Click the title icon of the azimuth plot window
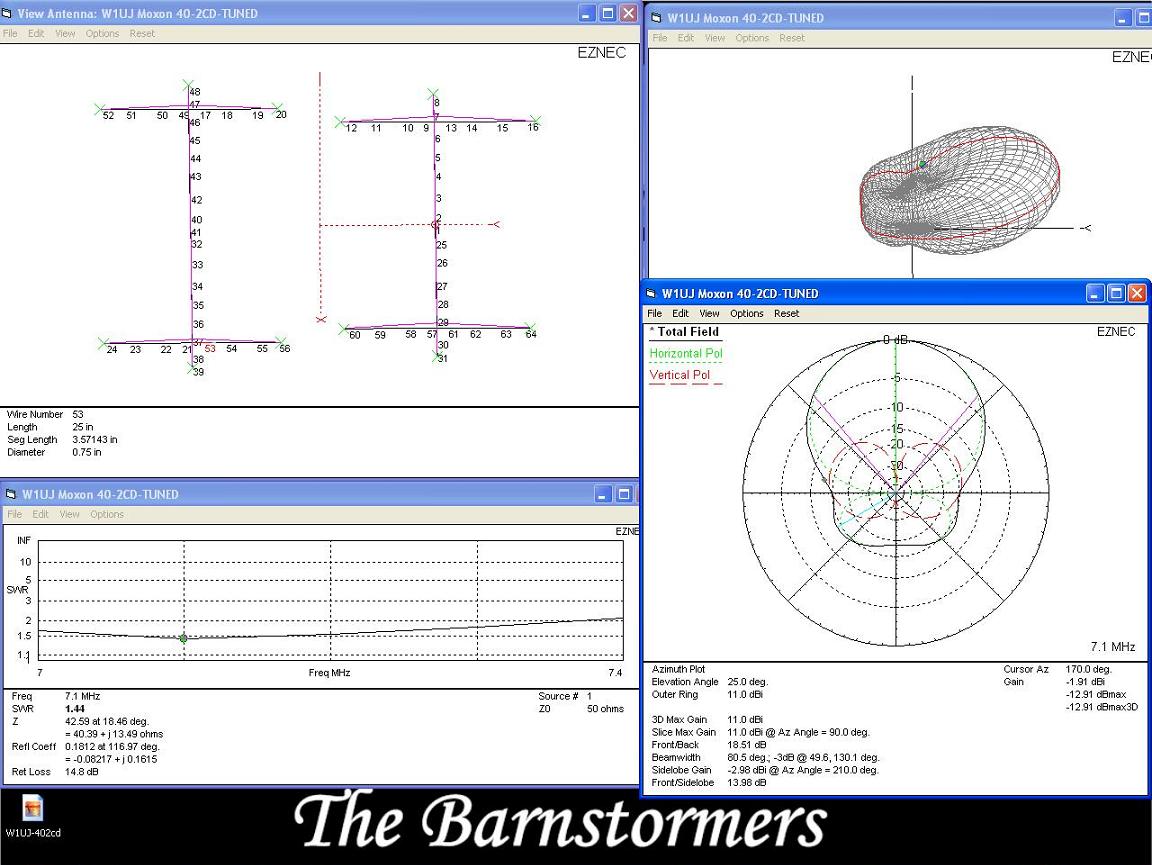This screenshot has height=865, width=1152. pos(650,293)
